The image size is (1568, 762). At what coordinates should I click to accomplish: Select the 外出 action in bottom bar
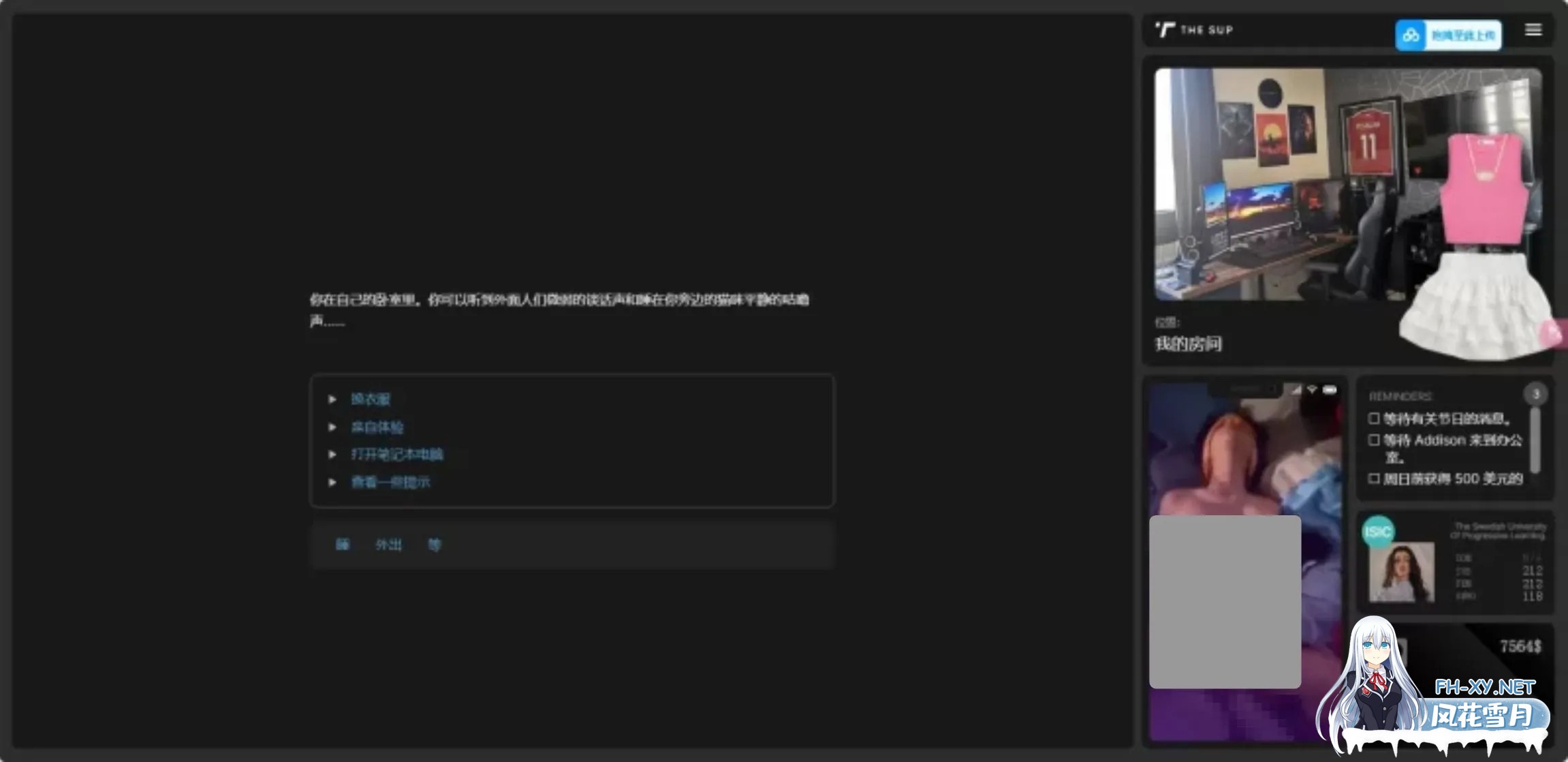click(x=388, y=545)
